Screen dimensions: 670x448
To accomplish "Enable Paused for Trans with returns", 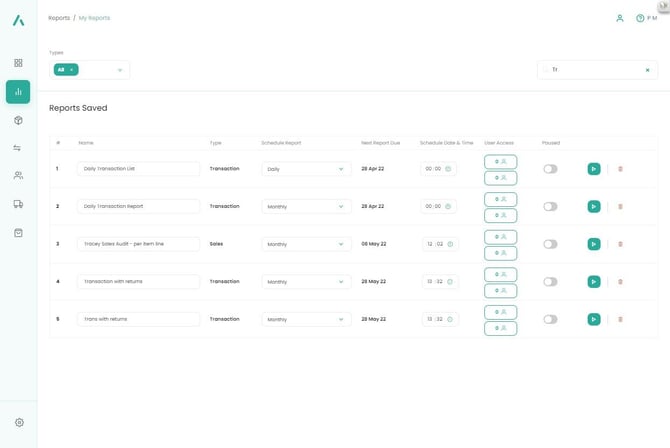I will click(550, 319).
